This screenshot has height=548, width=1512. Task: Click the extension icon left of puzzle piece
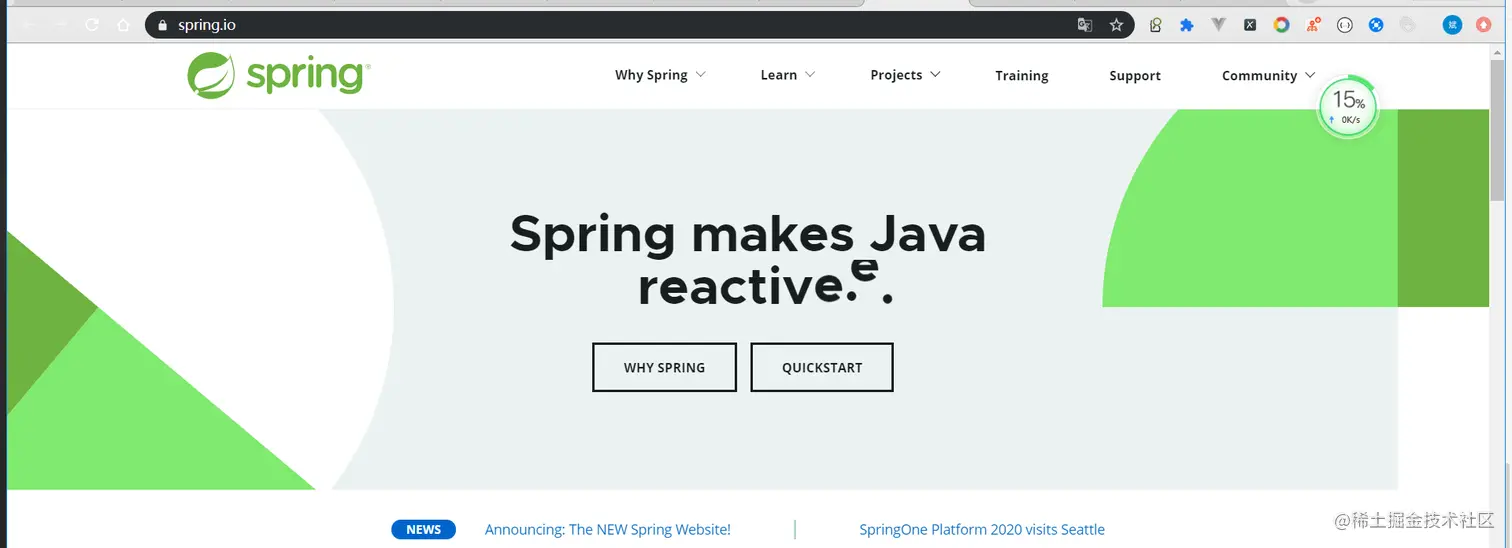tap(1155, 25)
